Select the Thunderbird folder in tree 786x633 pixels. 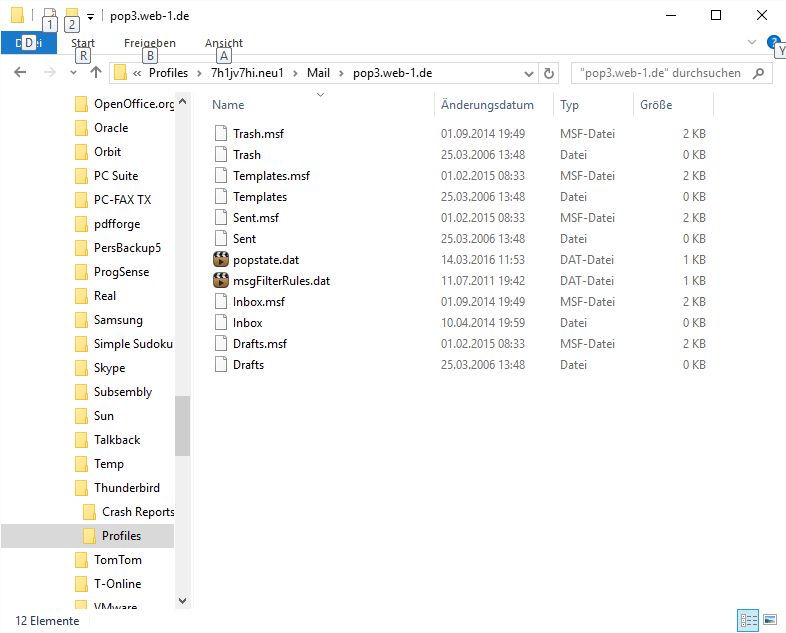pos(126,488)
